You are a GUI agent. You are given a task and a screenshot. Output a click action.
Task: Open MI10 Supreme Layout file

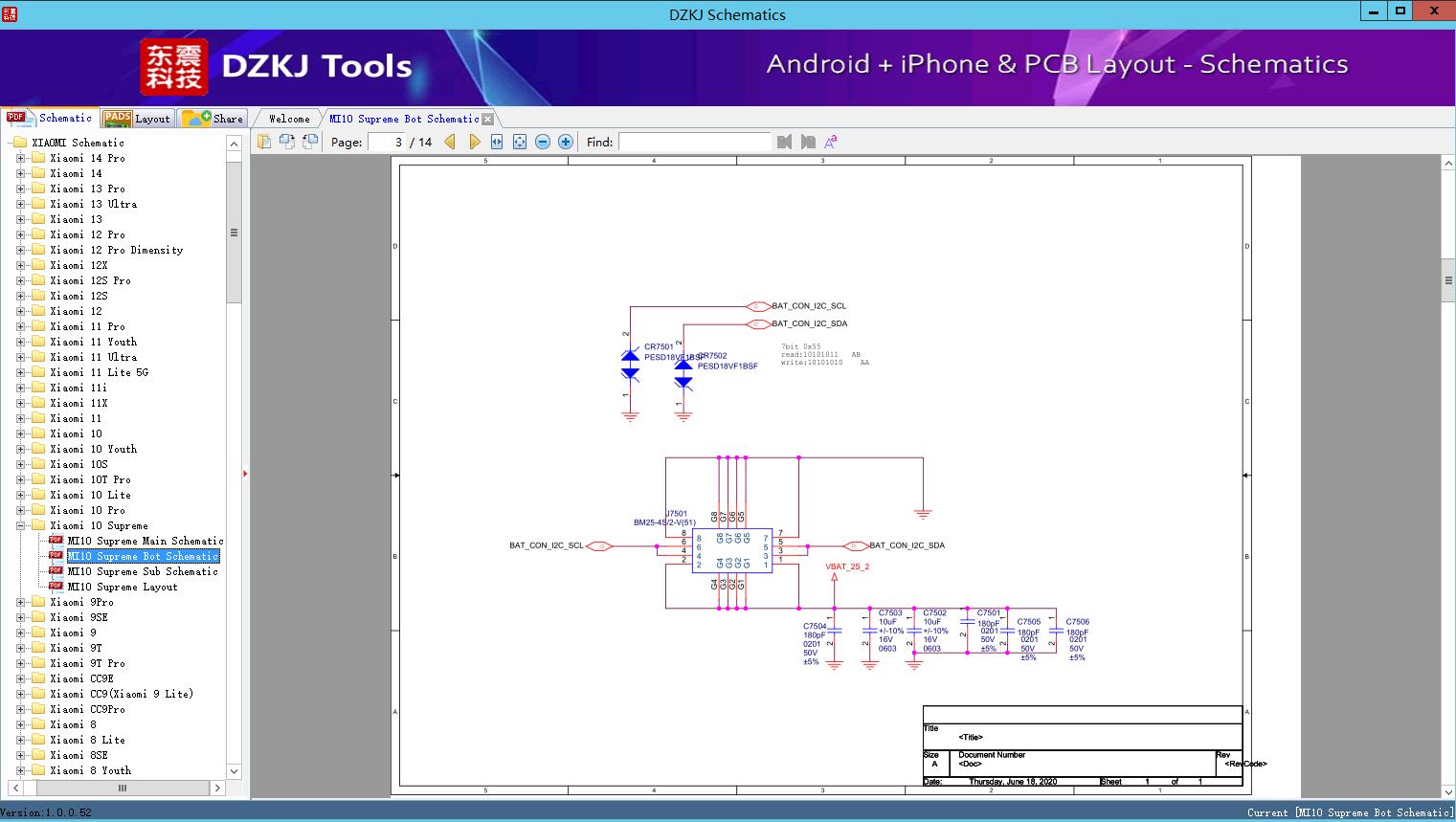[x=123, y=587]
